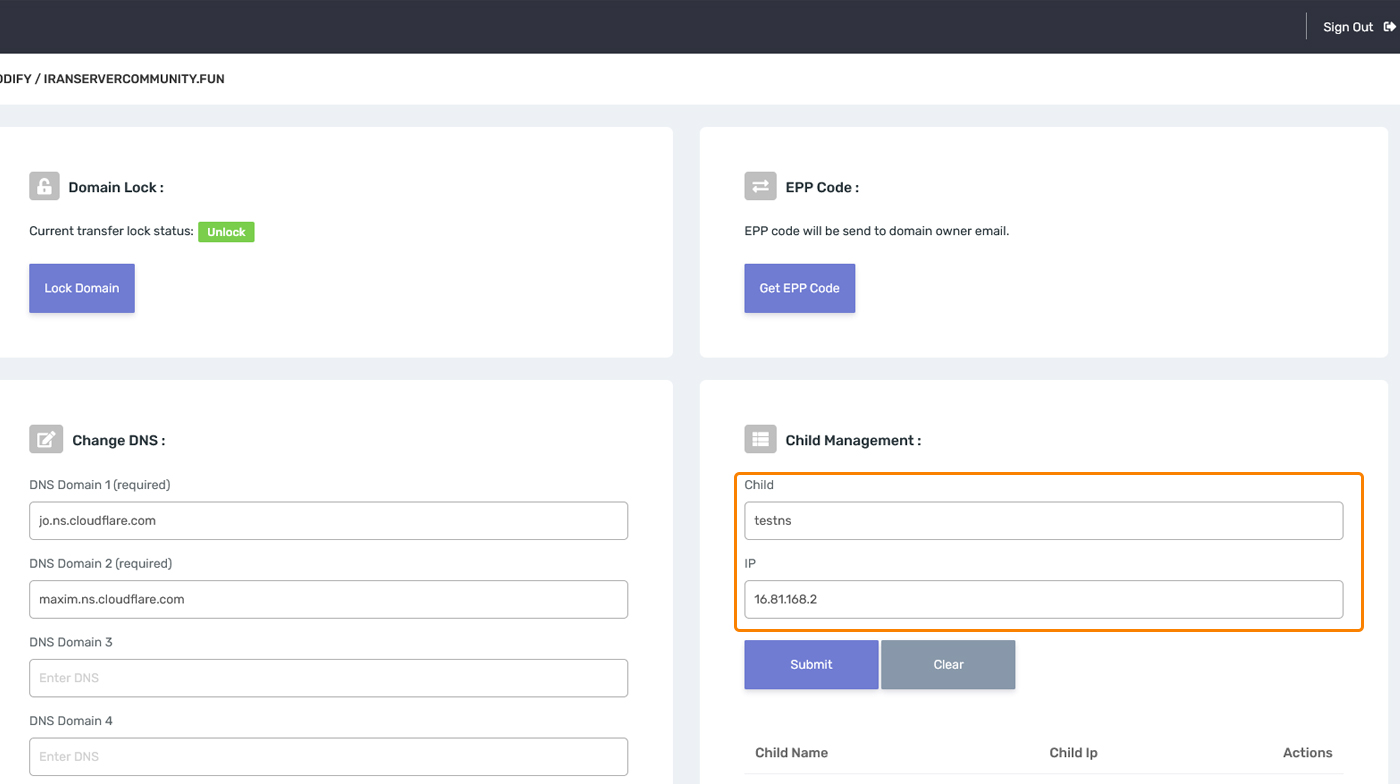Click into the DNS Domain 4 field
This screenshot has width=1400, height=784.
click(328, 757)
